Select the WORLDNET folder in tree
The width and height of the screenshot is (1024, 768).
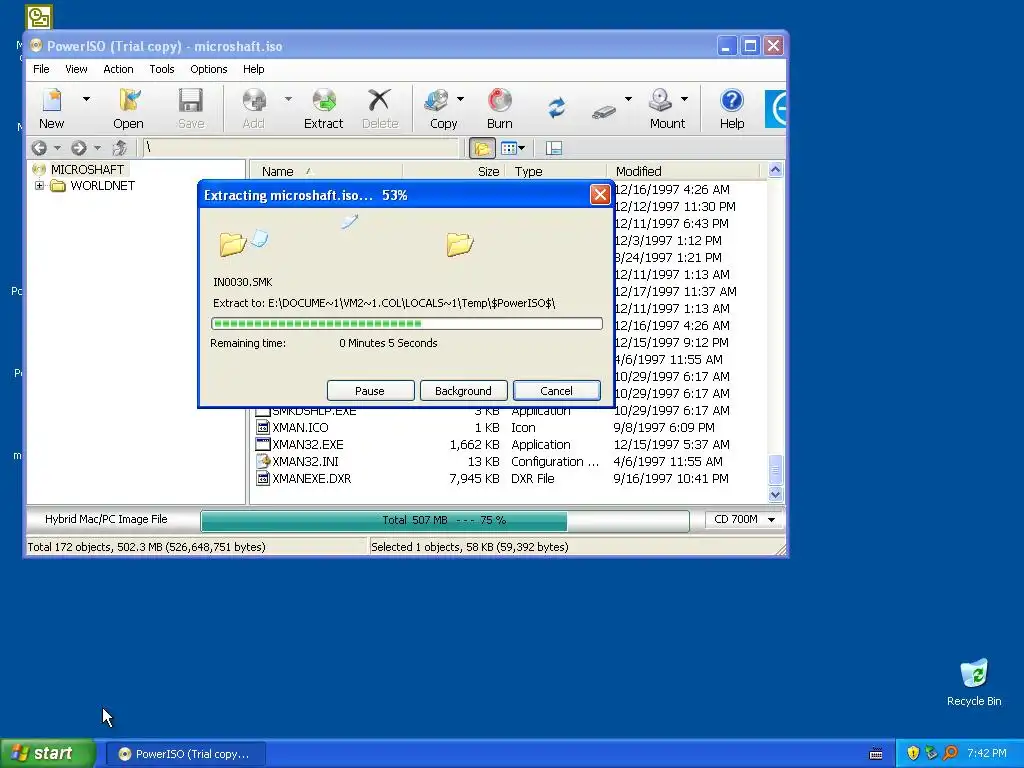pyautogui.click(x=102, y=185)
